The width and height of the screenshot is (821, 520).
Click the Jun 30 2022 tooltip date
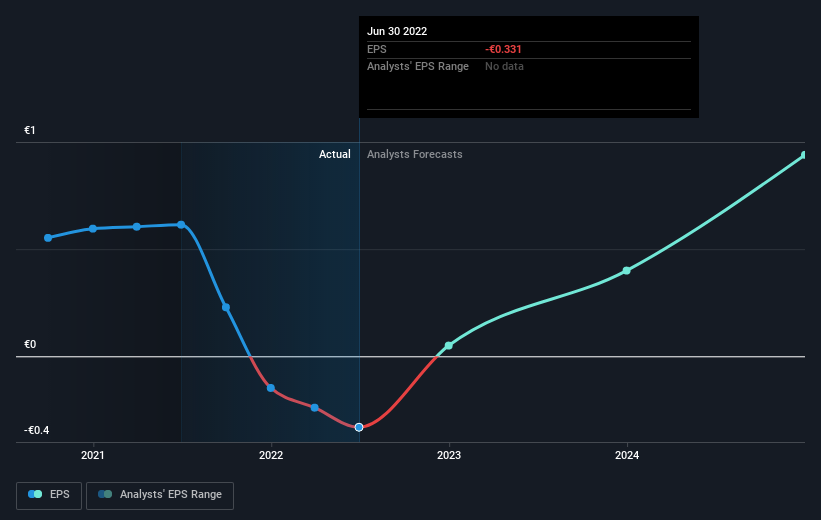pos(397,31)
